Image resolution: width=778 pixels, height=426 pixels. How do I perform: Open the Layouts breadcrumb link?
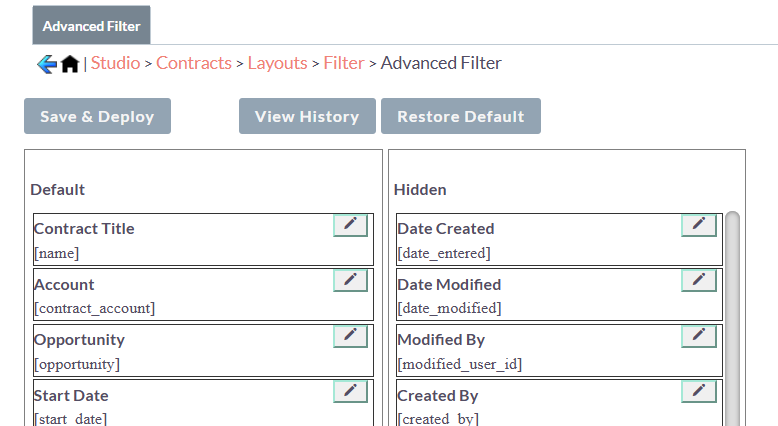(x=277, y=63)
